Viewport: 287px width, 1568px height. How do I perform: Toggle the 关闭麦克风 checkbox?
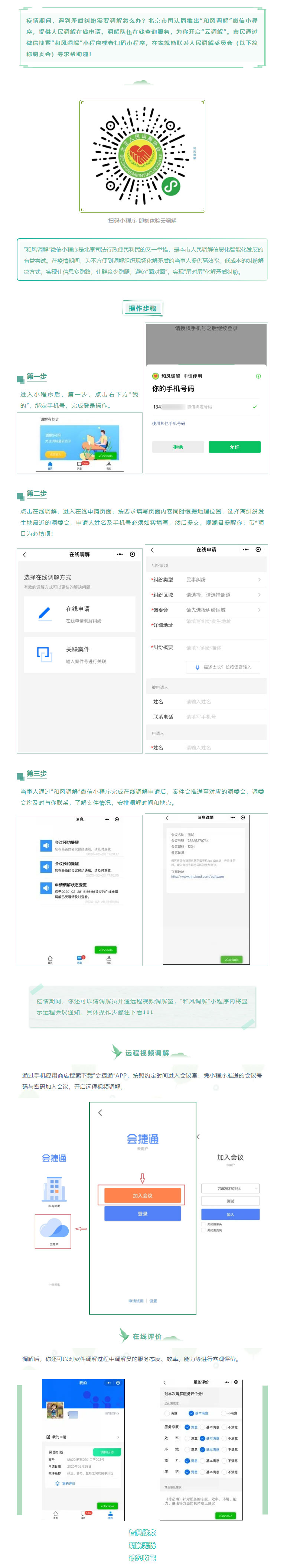point(204,1230)
